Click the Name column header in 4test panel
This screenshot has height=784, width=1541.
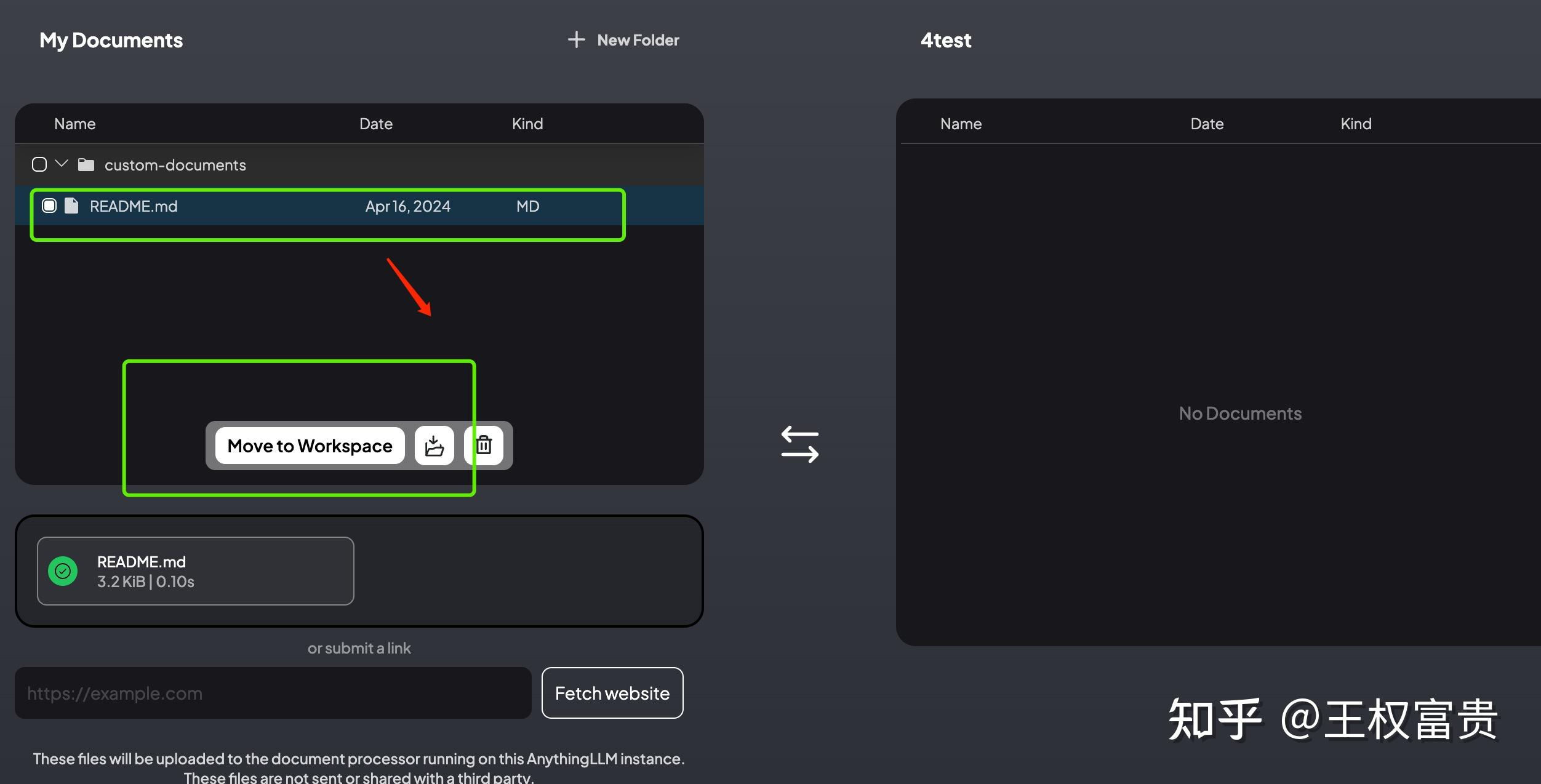point(961,124)
